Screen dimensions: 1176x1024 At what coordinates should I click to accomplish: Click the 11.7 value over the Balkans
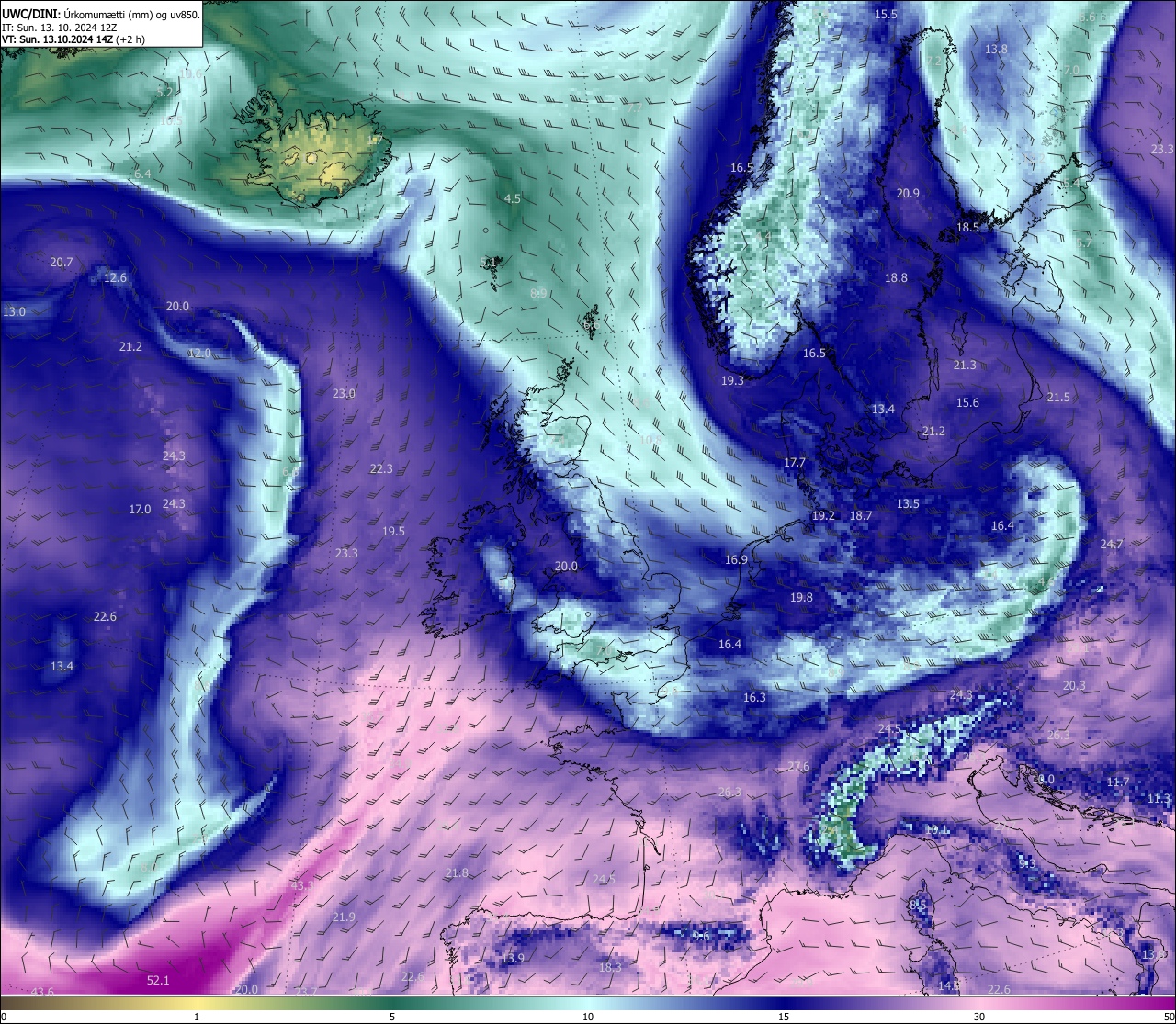click(x=1118, y=782)
